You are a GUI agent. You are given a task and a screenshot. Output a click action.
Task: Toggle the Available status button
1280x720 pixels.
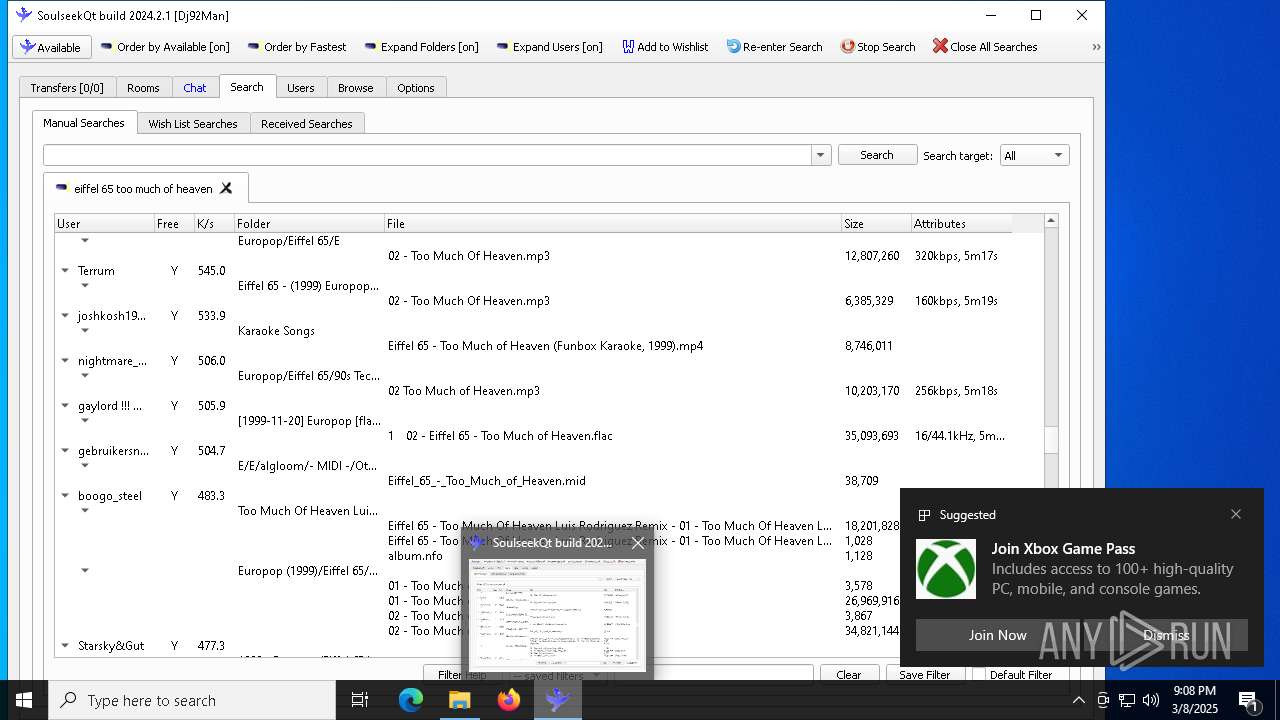[x=52, y=47]
